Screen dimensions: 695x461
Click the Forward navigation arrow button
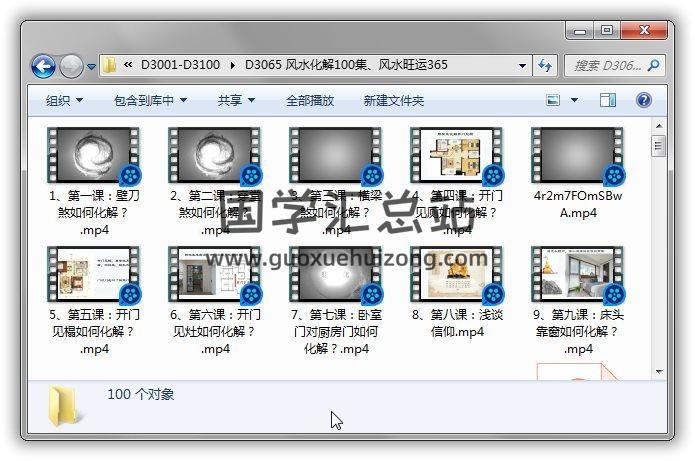(71, 67)
